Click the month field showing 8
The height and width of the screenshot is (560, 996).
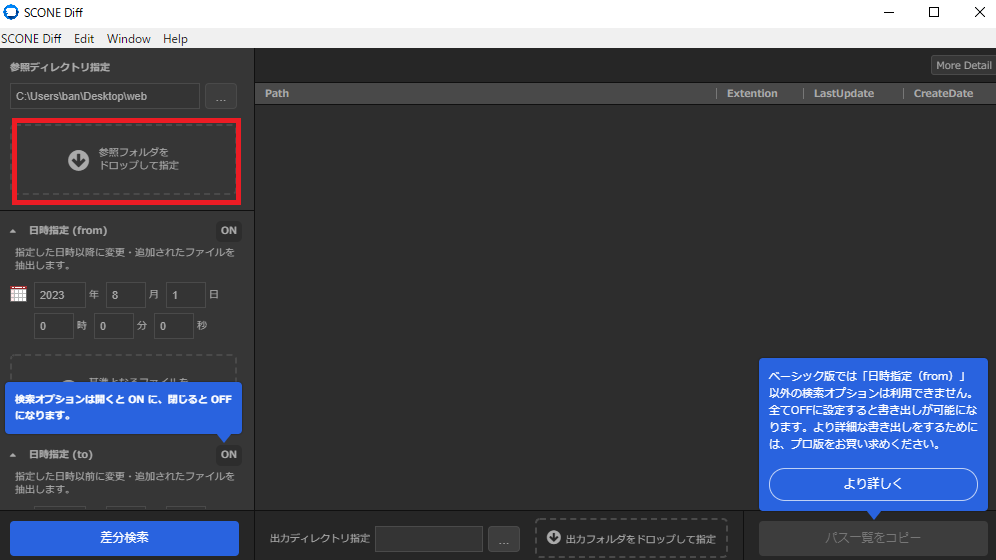126,295
